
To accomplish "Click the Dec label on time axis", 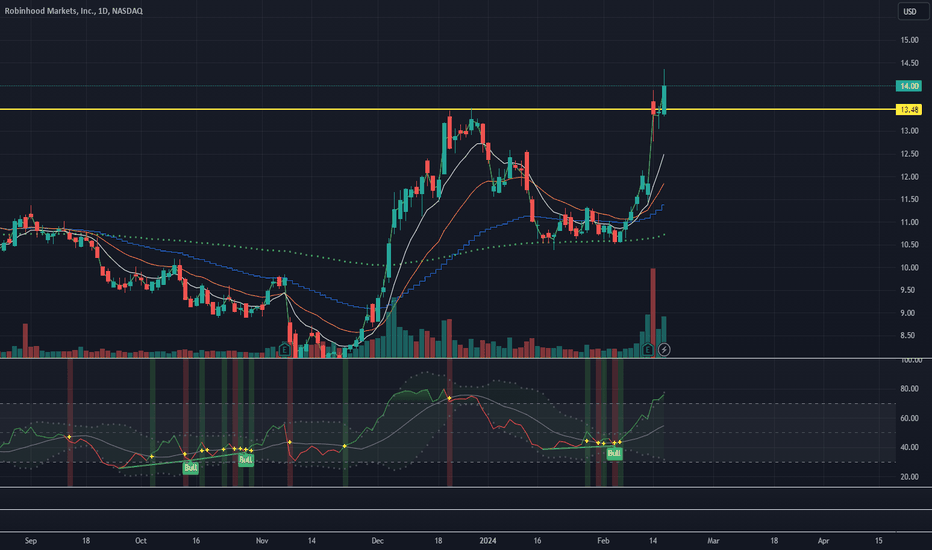I will [377, 540].
